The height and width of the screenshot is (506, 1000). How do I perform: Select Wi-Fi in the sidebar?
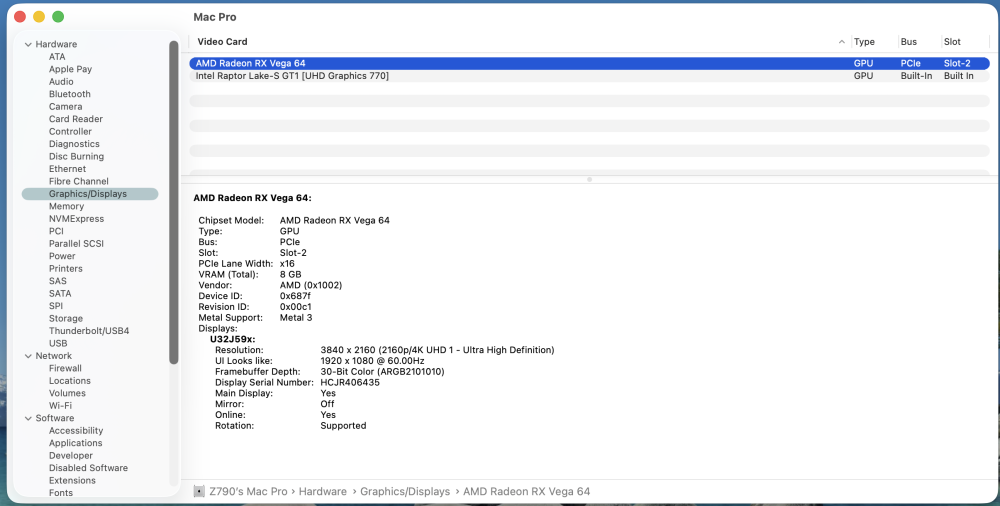point(60,406)
